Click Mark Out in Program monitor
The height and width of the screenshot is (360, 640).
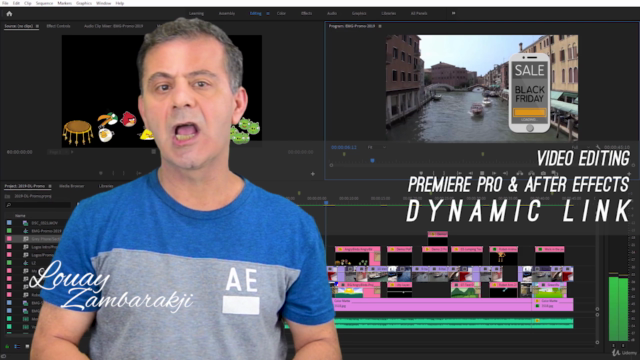pyautogui.click(x=444, y=173)
